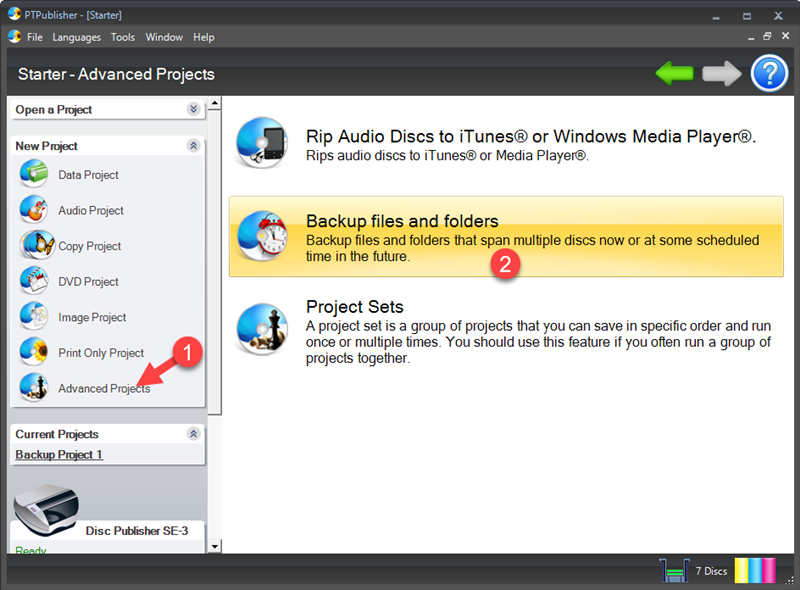Click the Backup alarm clock disc icon

262,236
